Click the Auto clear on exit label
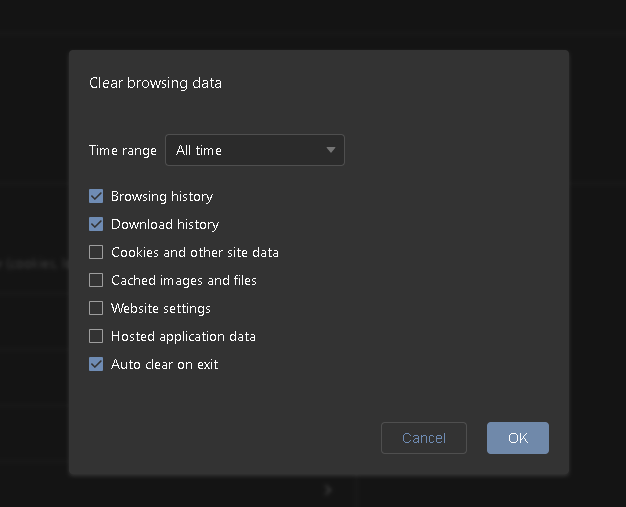Image resolution: width=626 pixels, height=507 pixels. 164,364
